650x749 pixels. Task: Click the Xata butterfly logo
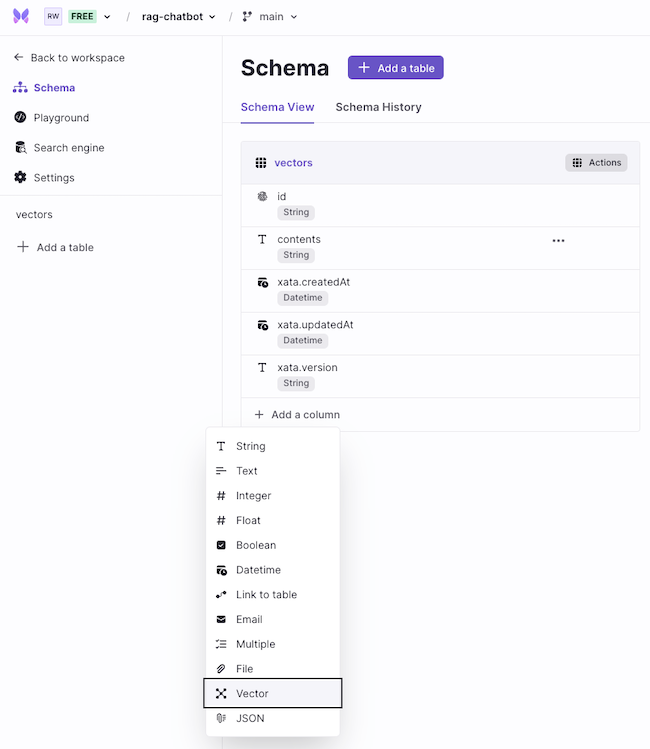pos(21,16)
